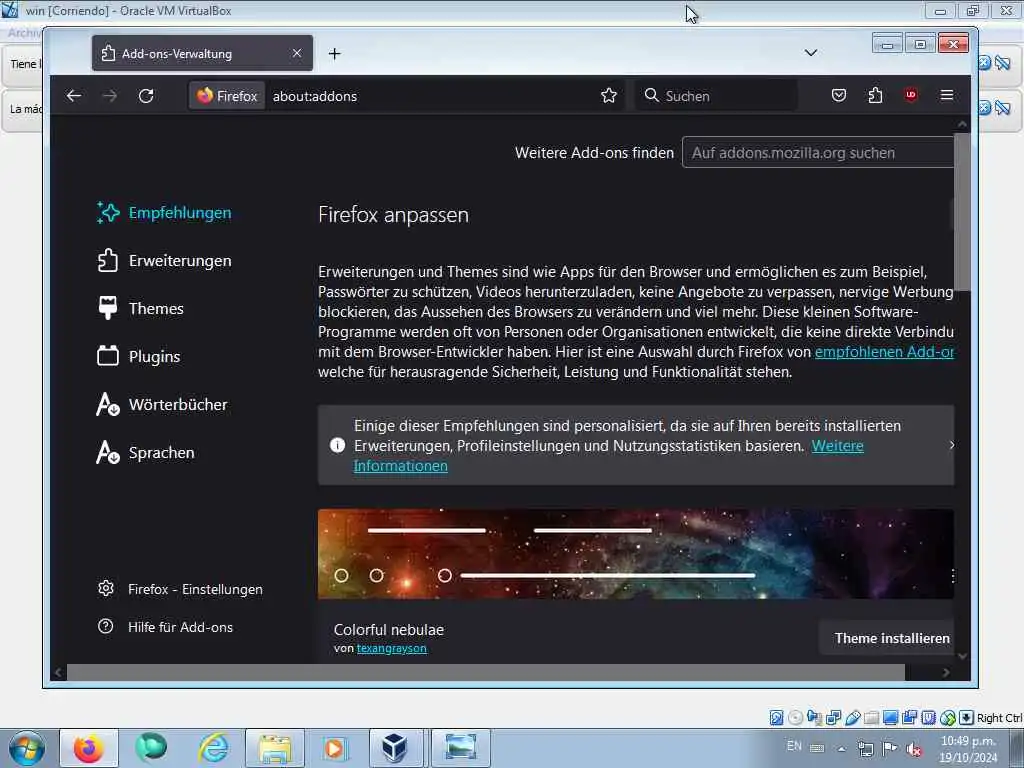Click the Colorful nebulae theme name
The width and height of the screenshot is (1024, 768).
389,630
